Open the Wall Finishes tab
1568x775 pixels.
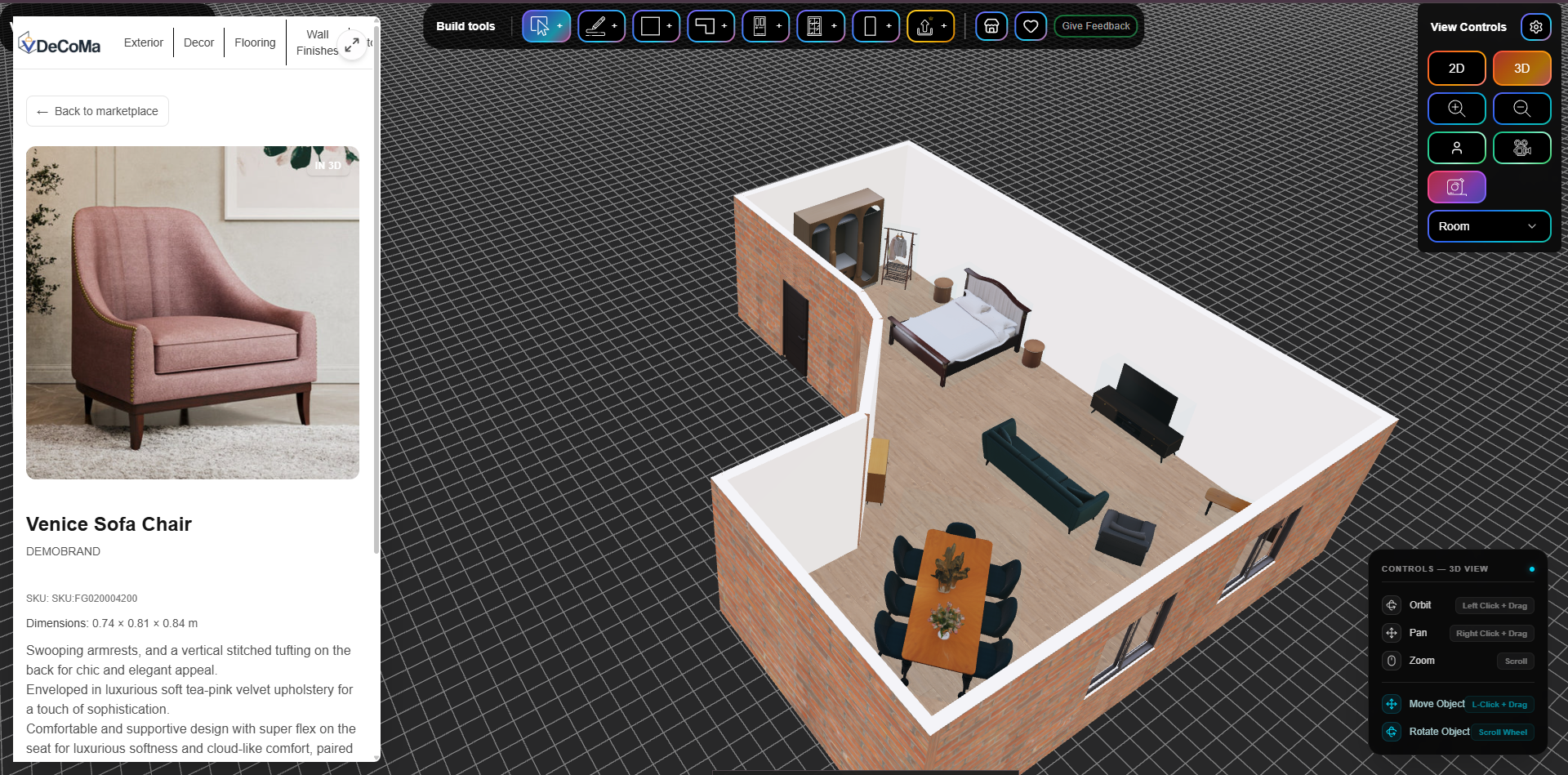[x=317, y=42]
